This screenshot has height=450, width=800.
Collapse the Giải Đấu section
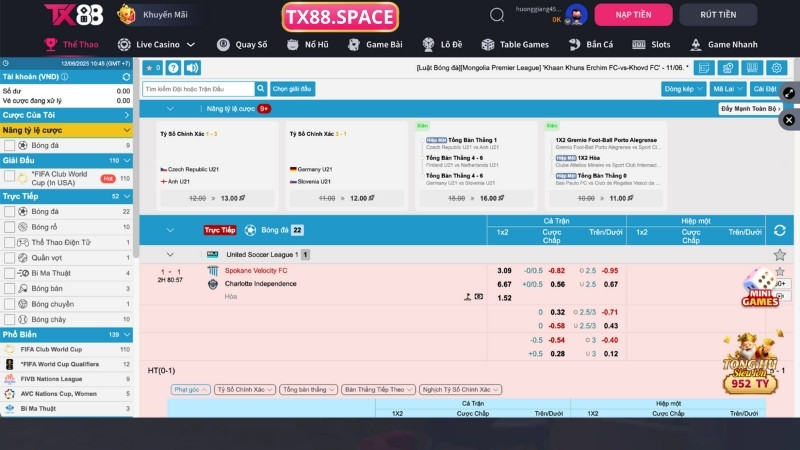coord(127,160)
